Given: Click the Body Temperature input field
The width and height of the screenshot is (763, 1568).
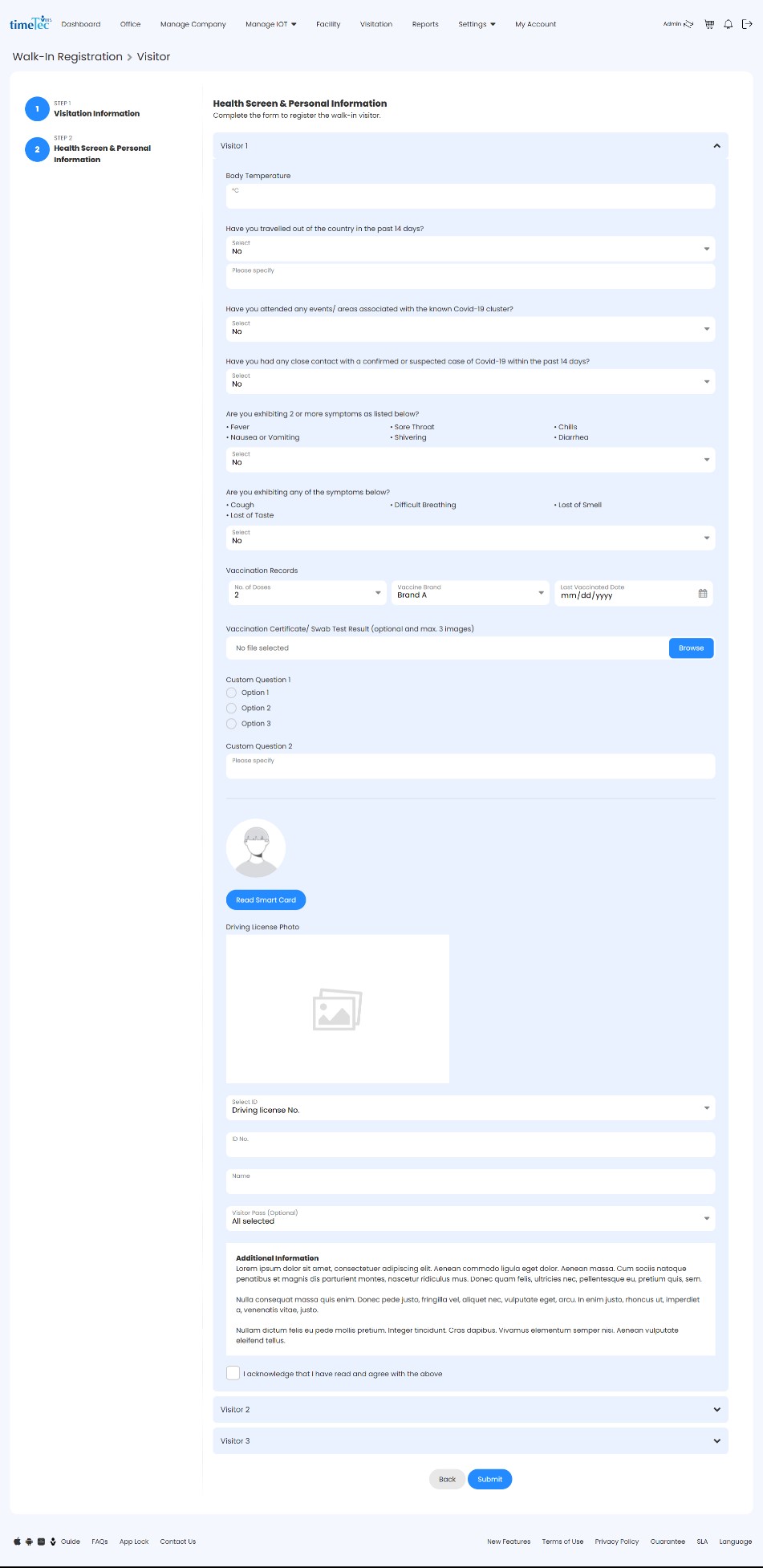Looking at the screenshot, I should tap(470, 197).
